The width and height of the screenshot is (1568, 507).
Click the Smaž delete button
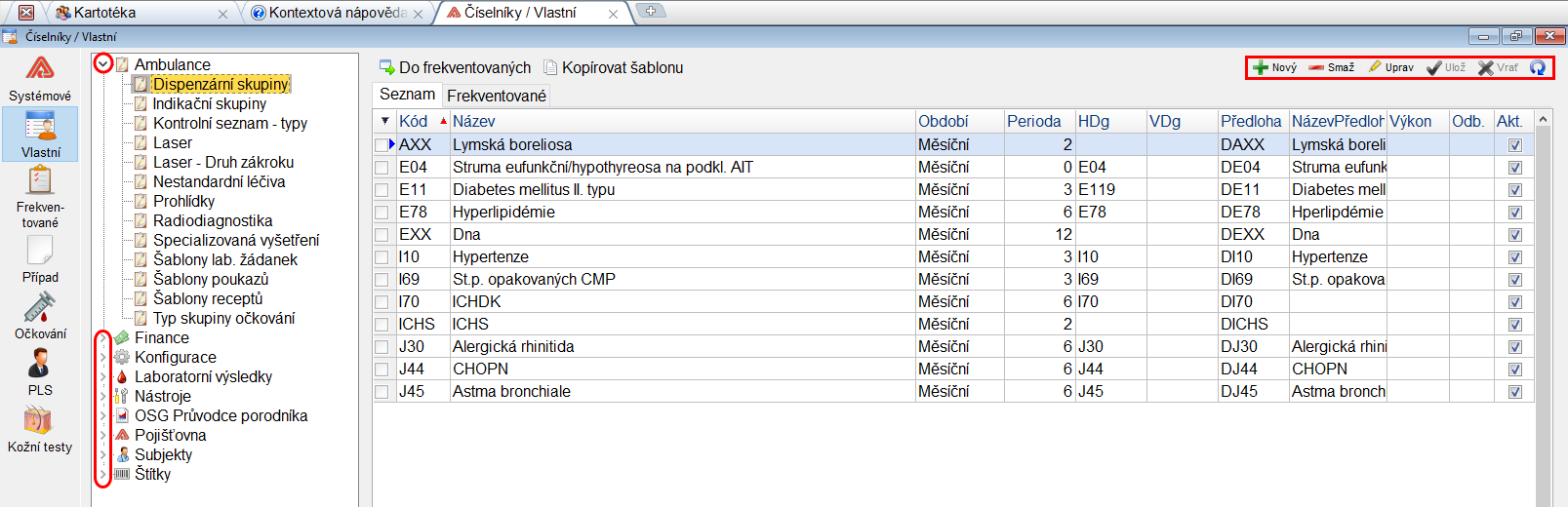coord(1332,67)
